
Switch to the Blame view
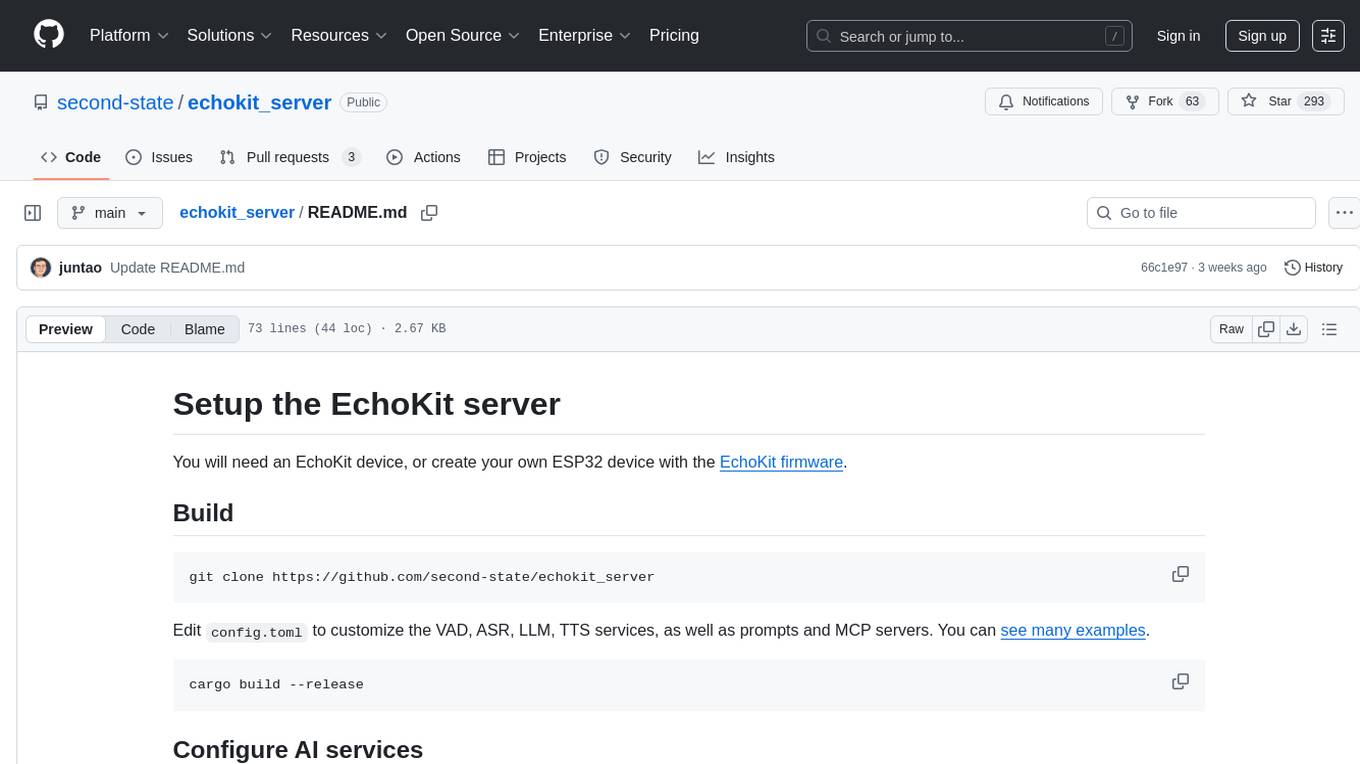click(x=204, y=329)
